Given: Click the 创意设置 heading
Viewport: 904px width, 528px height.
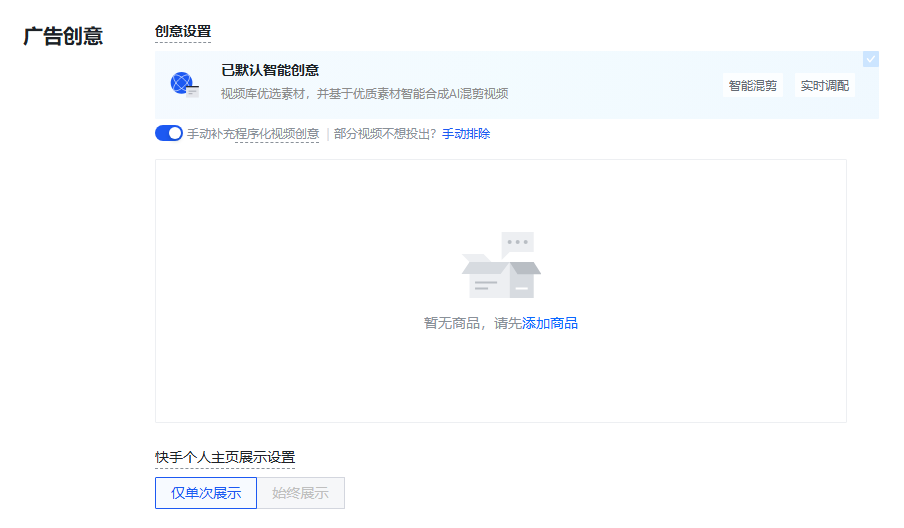Looking at the screenshot, I should pyautogui.click(x=183, y=32).
